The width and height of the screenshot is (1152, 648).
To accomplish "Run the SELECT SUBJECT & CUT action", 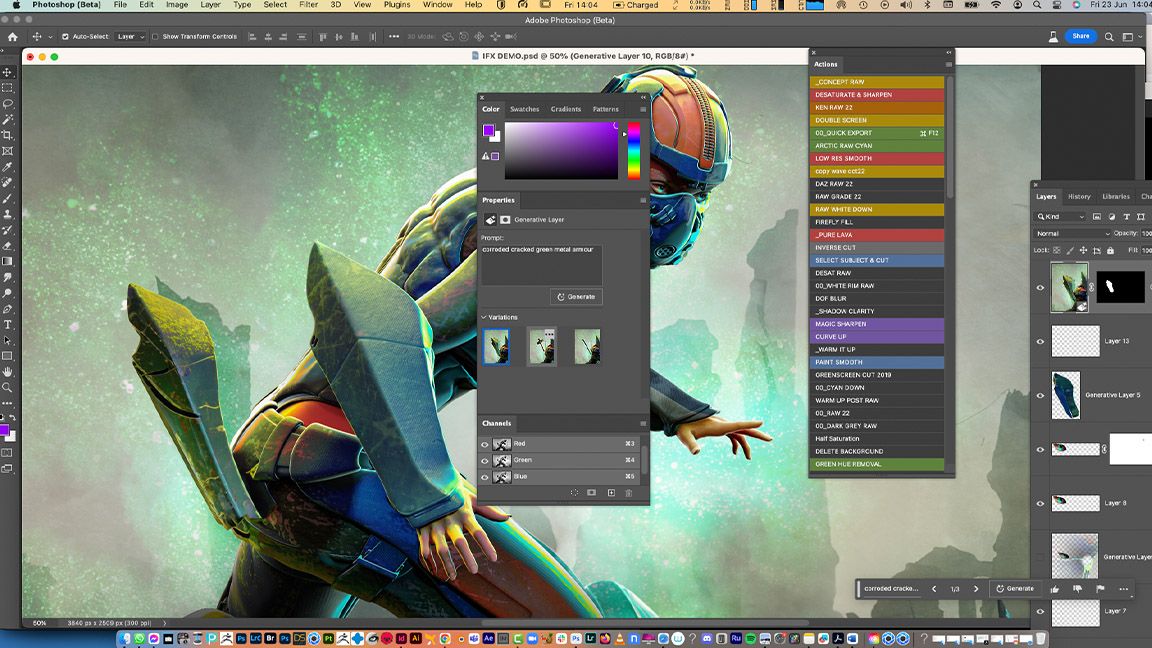I will [876, 260].
